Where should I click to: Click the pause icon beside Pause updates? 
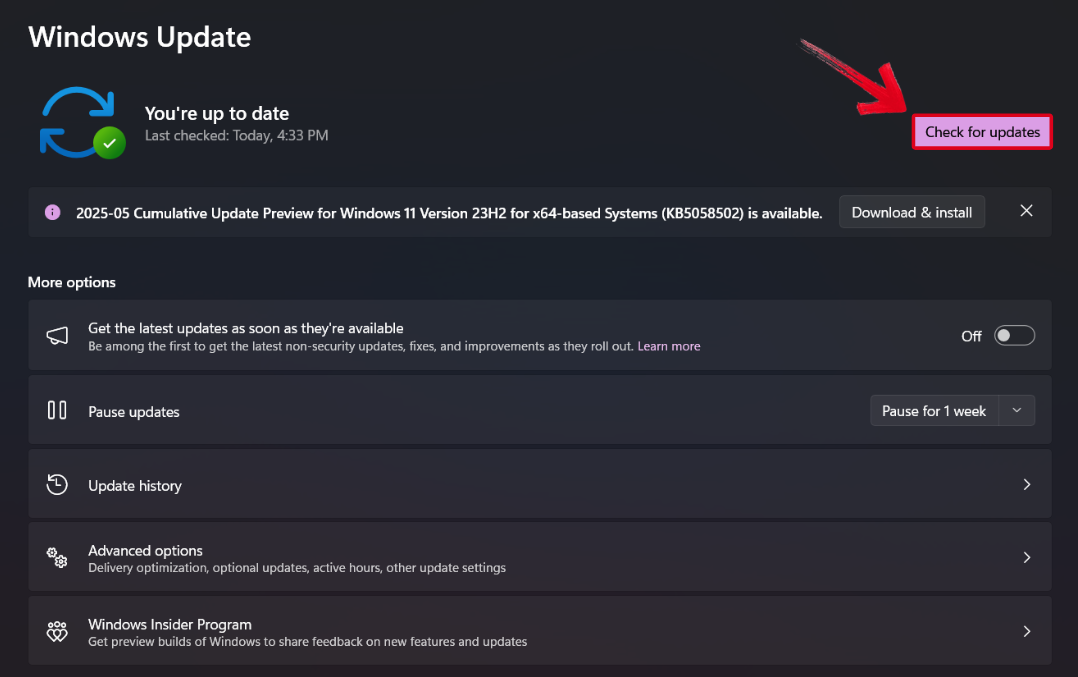click(x=57, y=410)
